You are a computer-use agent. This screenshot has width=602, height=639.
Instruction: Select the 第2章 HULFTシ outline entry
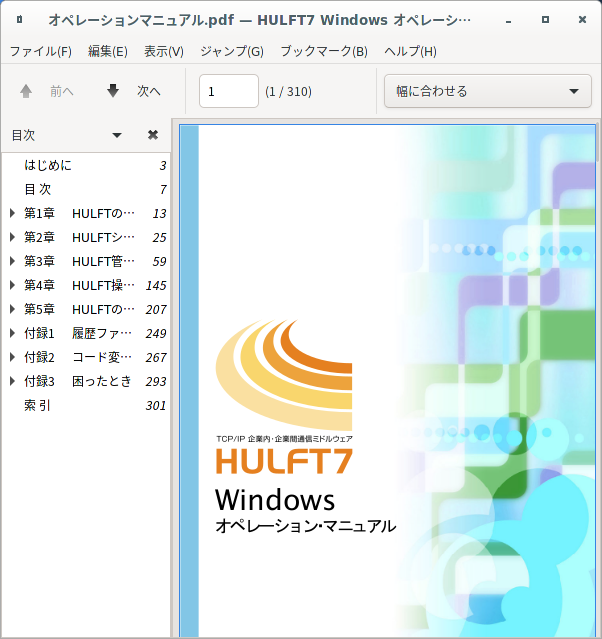pyautogui.click(x=86, y=237)
